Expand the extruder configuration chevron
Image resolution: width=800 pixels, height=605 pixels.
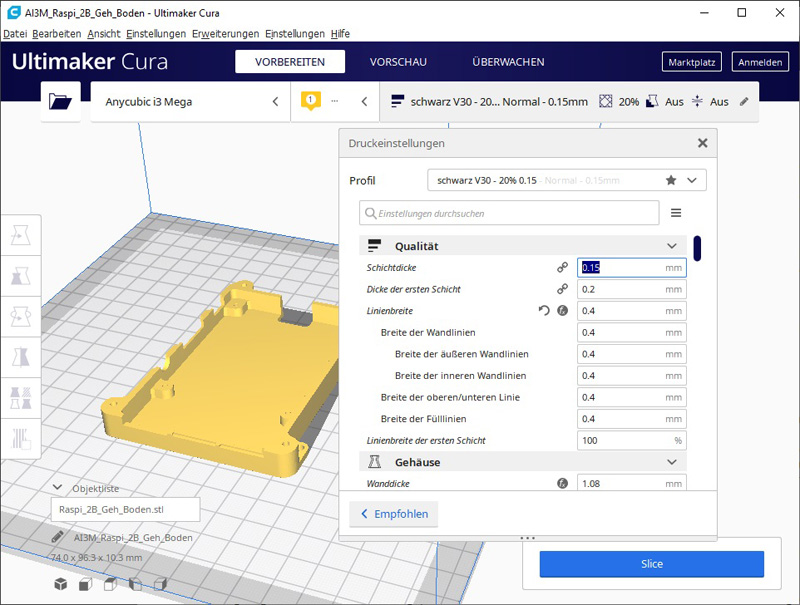[x=364, y=102]
